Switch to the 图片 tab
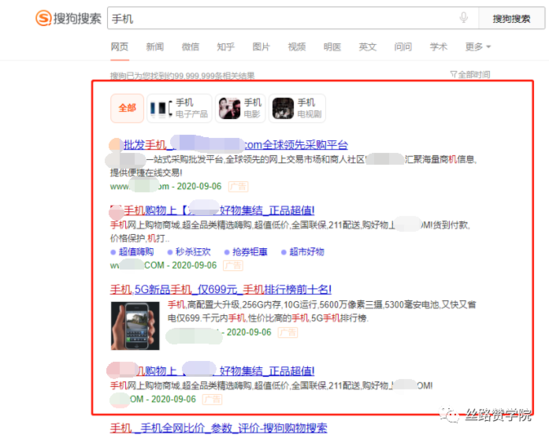 pyautogui.click(x=261, y=47)
